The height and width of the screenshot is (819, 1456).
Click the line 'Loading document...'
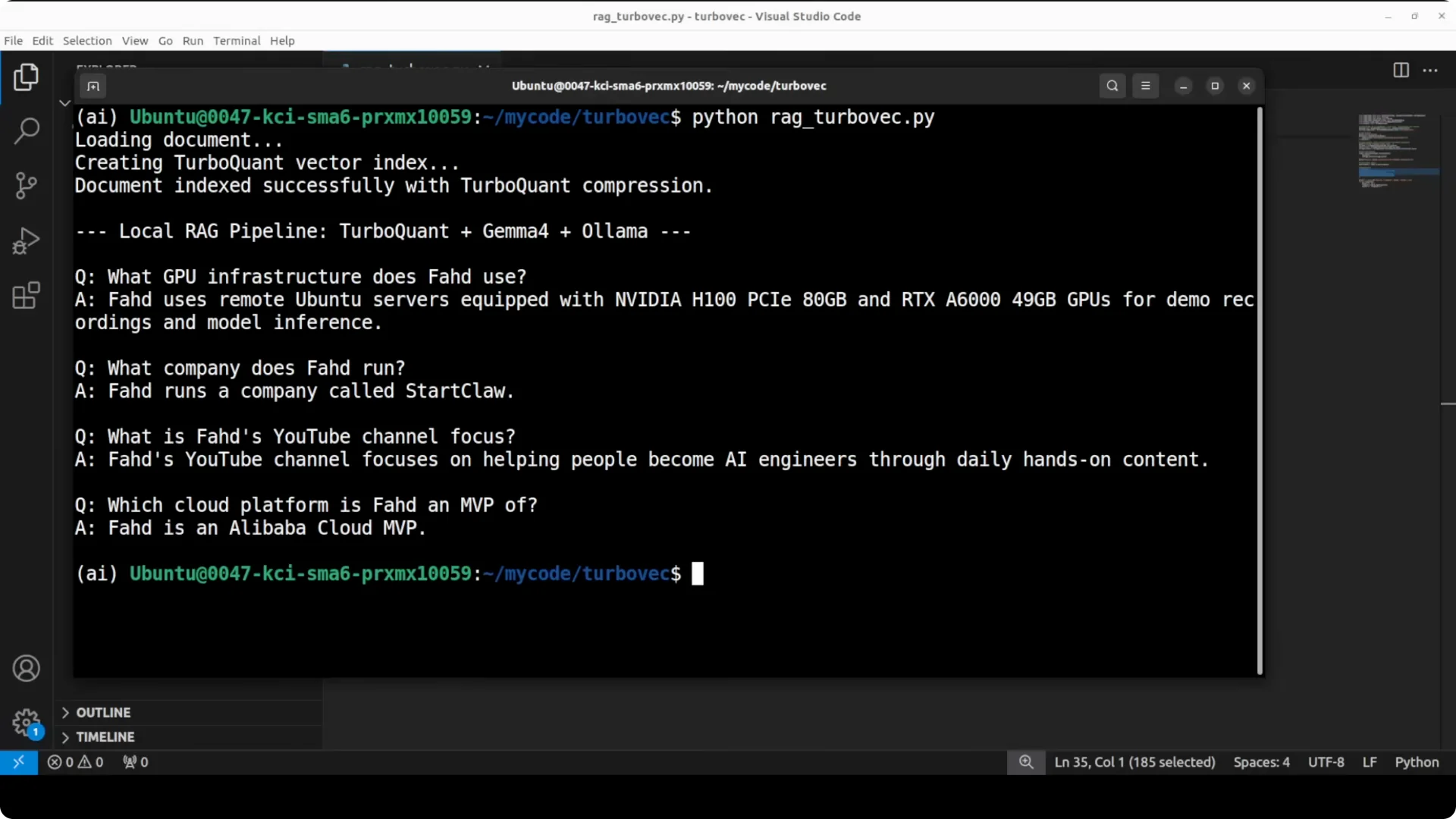pos(178,140)
